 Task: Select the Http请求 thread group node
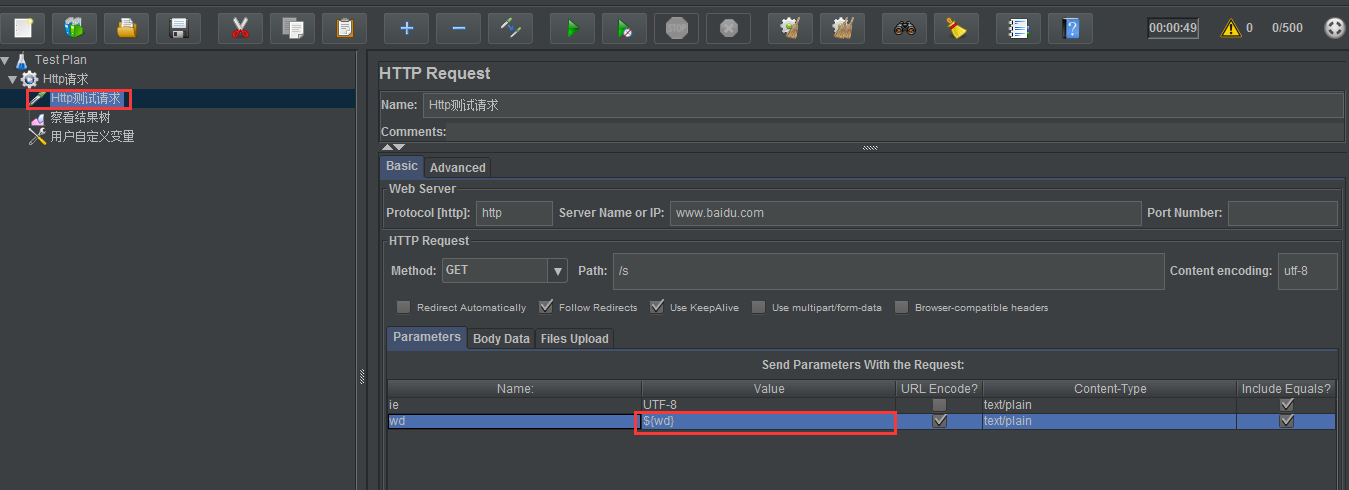(x=65, y=79)
